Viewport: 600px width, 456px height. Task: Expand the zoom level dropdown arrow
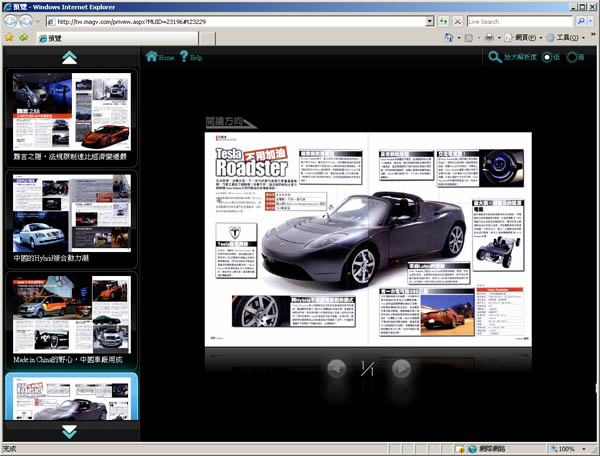click(x=584, y=449)
